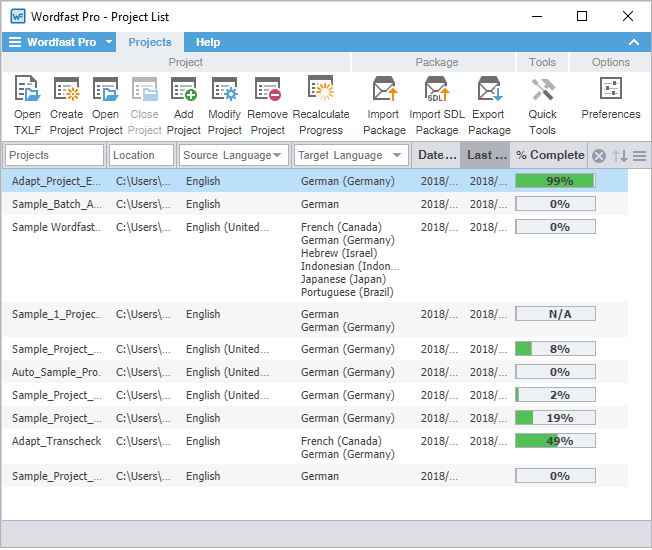This screenshot has width=652, height=550.
Task: Click the 49% progress bar
Action: (x=556, y=441)
